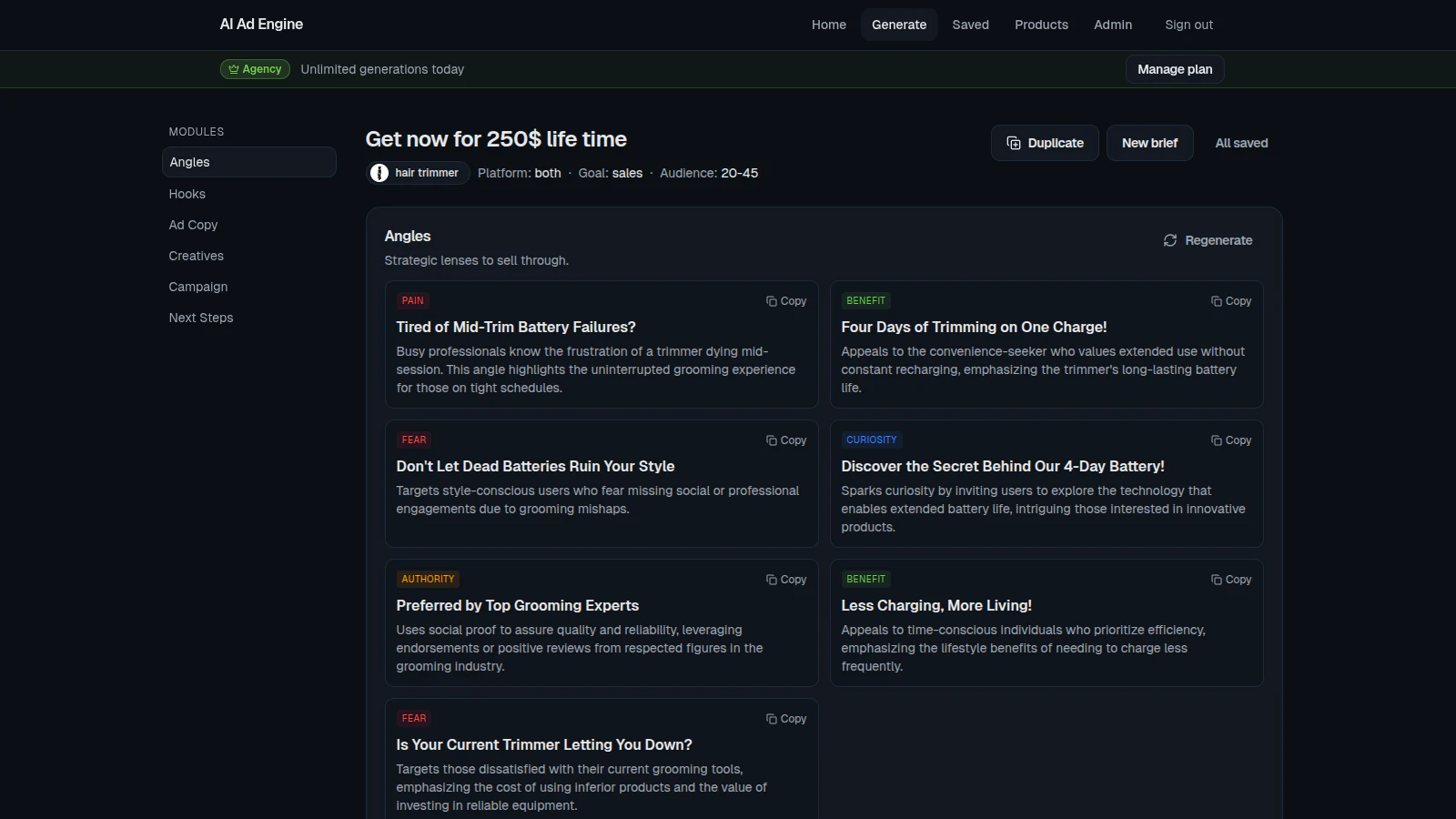Select the Generate nav tab
Screen dimensions: 1456x819
coord(899,25)
